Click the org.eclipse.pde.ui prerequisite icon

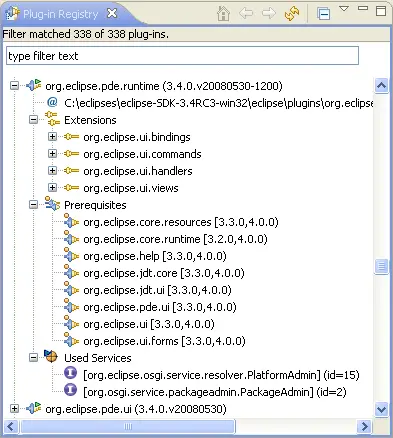tap(71, 306)
